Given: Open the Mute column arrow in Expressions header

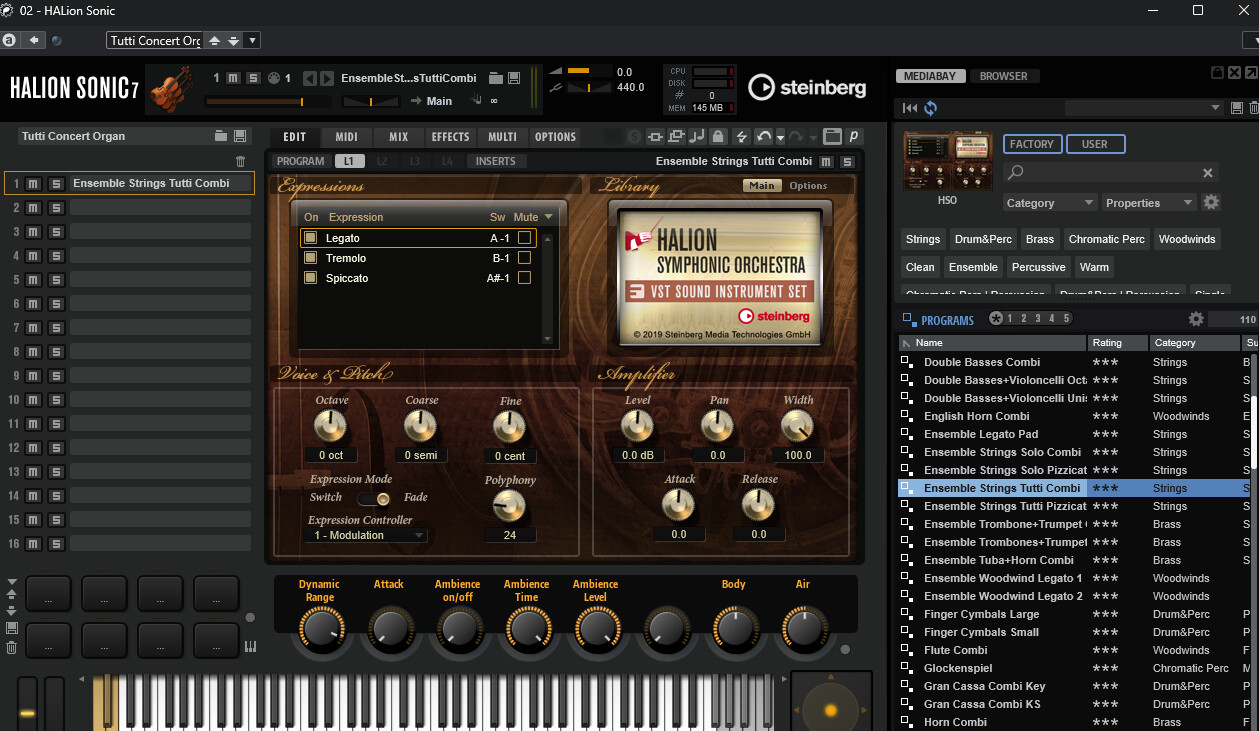Looking at the screenshot, I should pos(548,217).
